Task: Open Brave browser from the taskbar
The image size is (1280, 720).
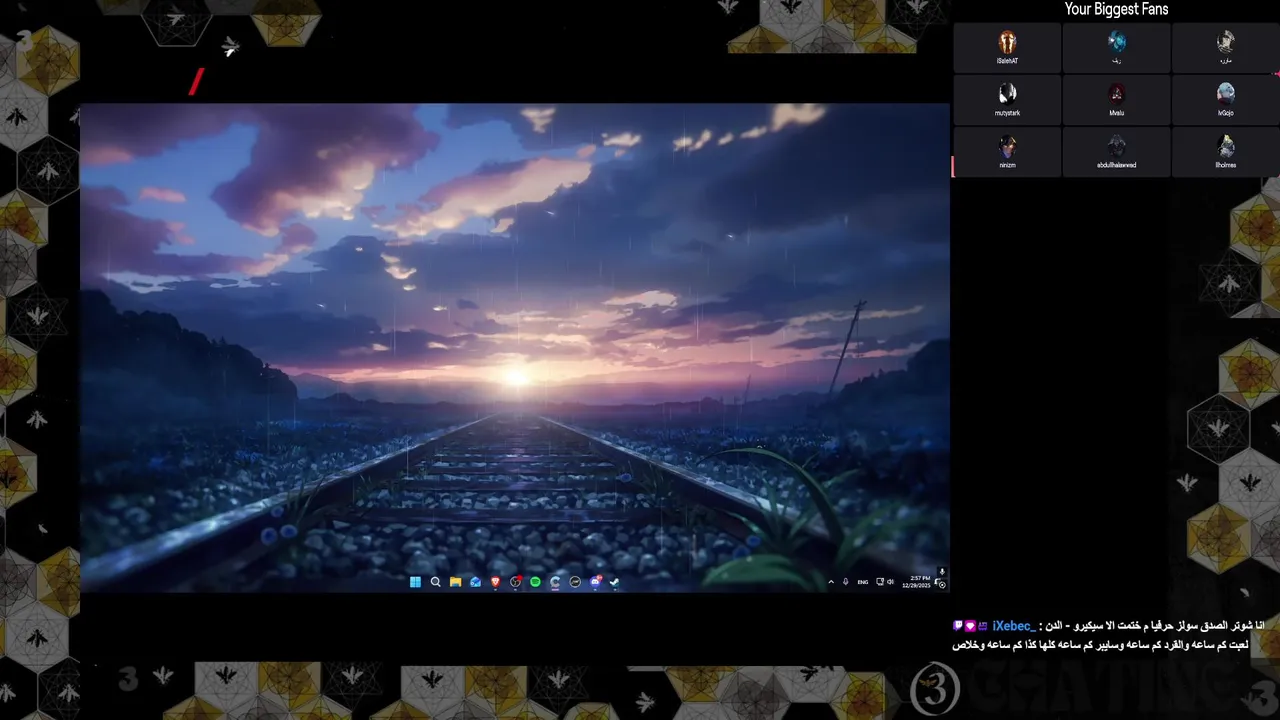Action: (x=495, y=582)
